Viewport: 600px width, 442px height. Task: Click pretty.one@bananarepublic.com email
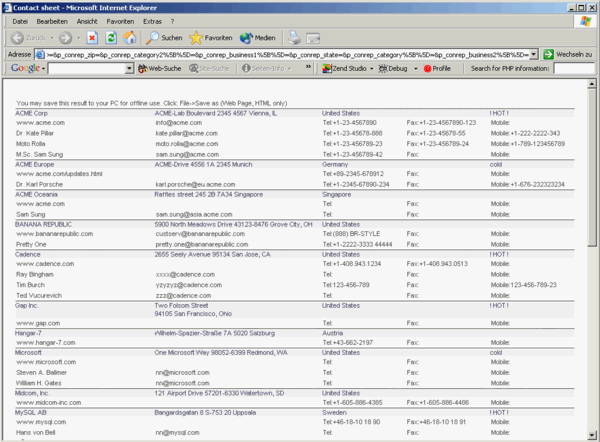click(x=202, y=244)
